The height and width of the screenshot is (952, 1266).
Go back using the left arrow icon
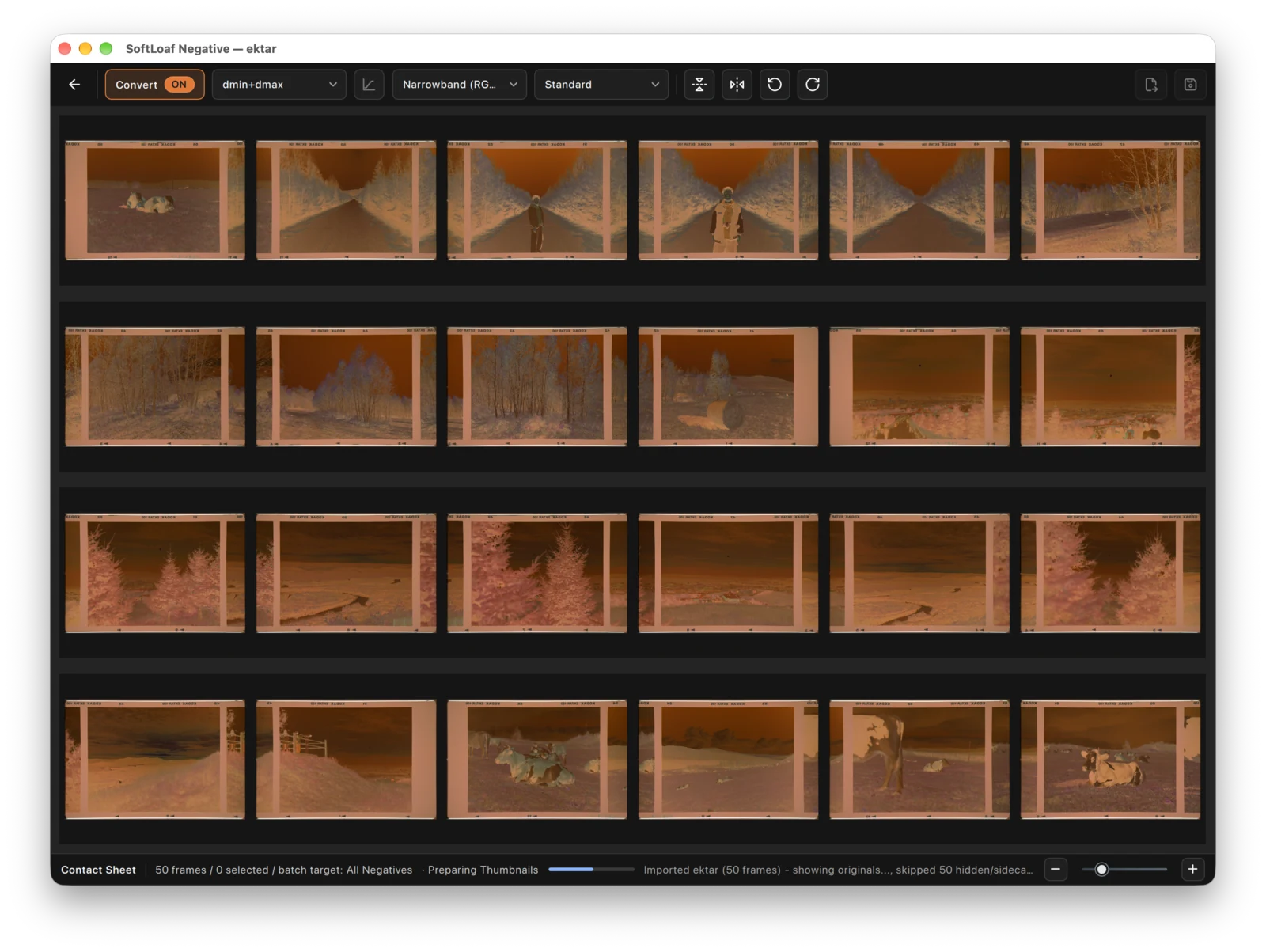click(x=74, y=85)
